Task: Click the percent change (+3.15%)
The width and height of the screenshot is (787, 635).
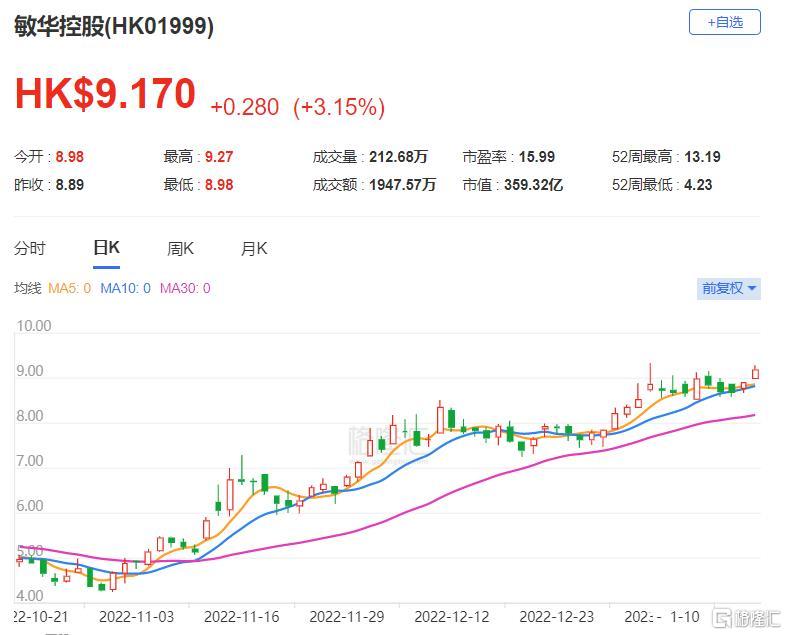Action: tap(339, 107)
